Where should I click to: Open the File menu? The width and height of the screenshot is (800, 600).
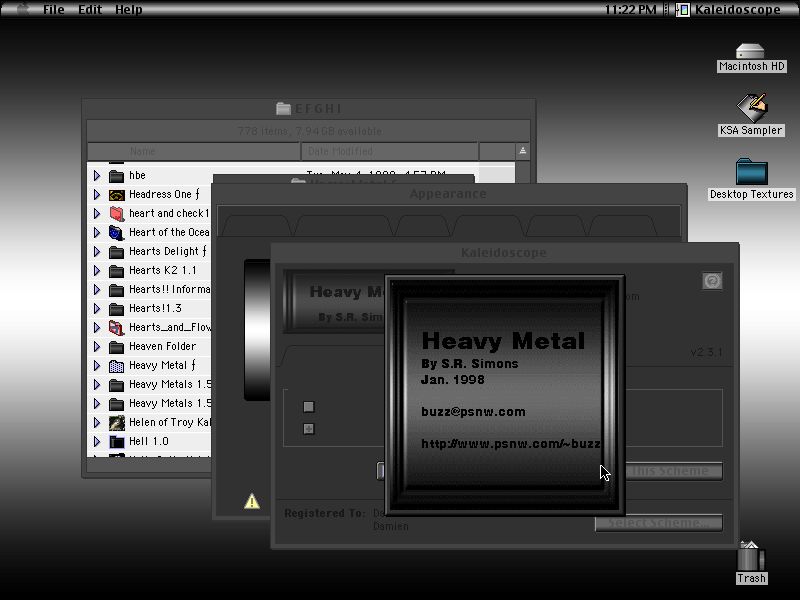(x=54, y=9)
